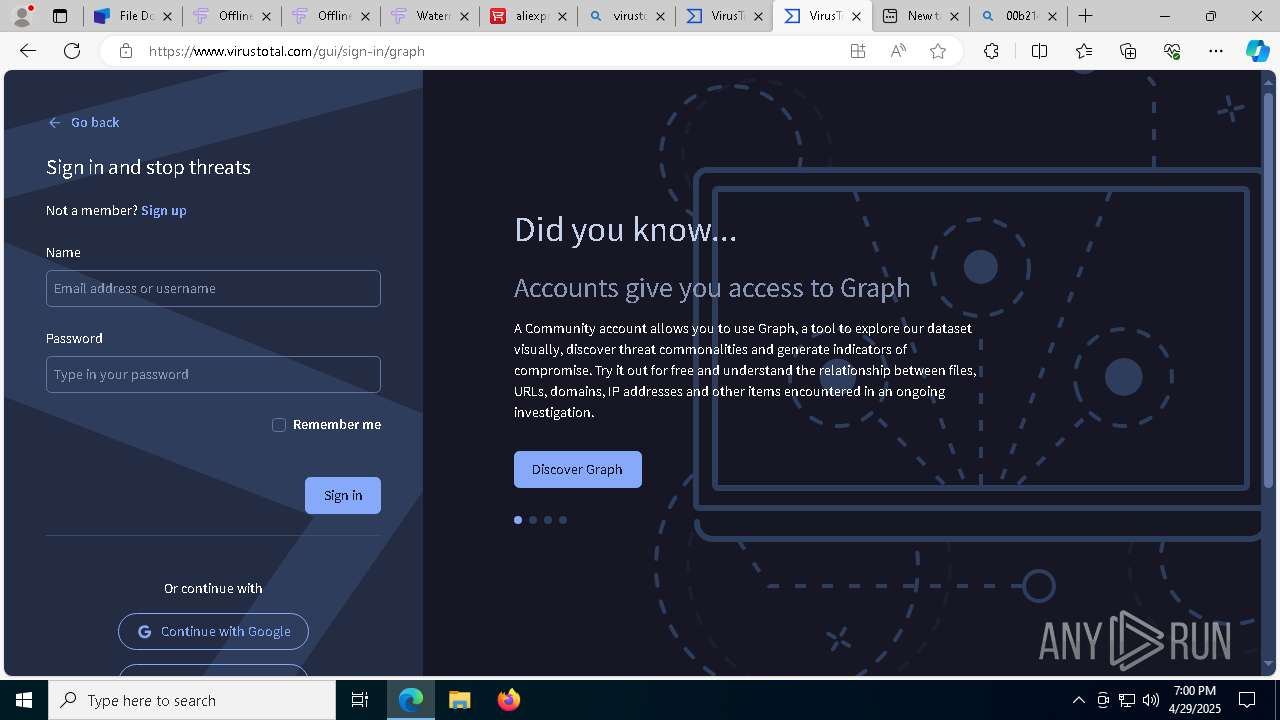The height and width of the screenshot is (720, 1280).
Task: Click the taskbar search box
Action: coord(192,700)
